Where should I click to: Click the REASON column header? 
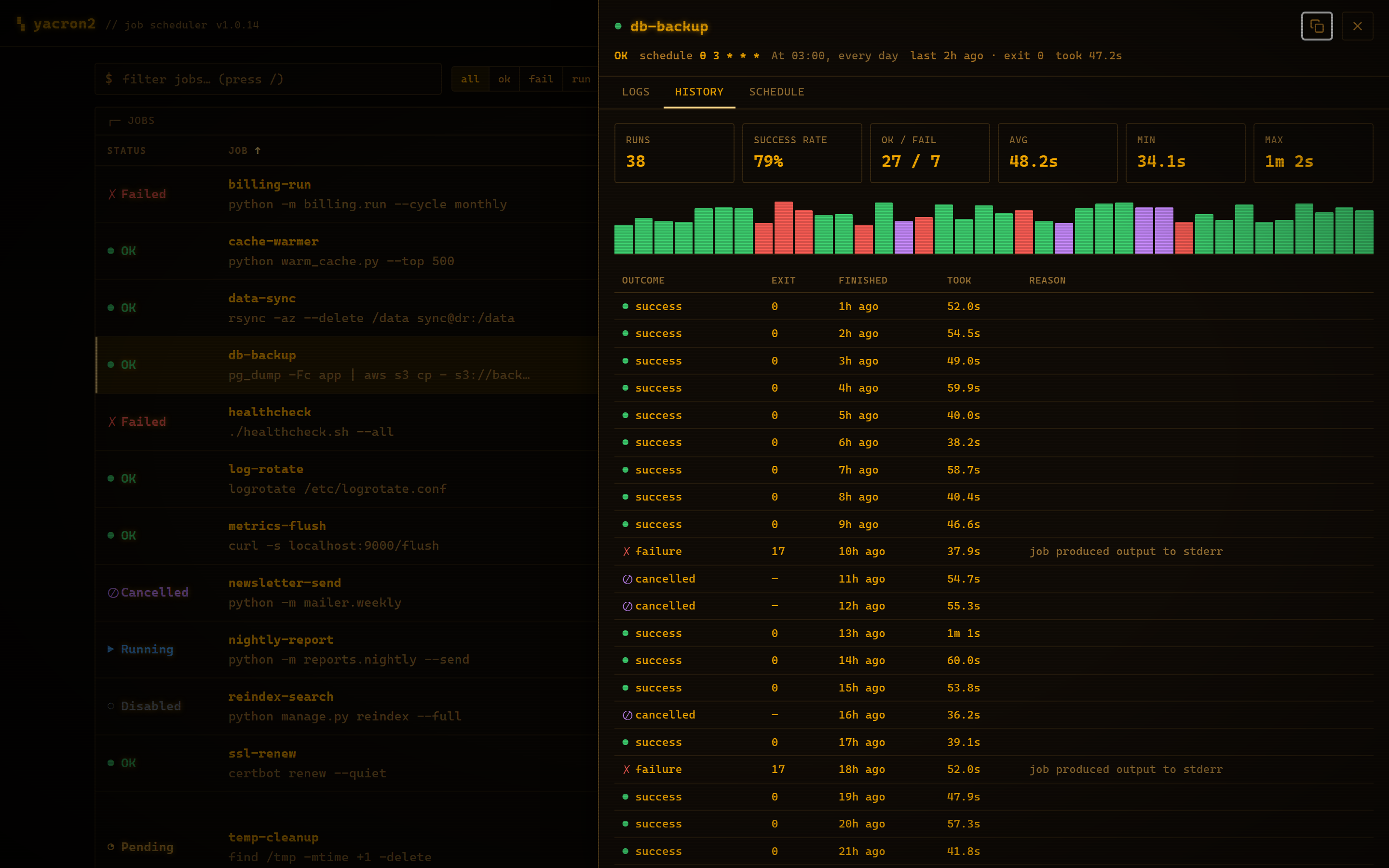1047,280
